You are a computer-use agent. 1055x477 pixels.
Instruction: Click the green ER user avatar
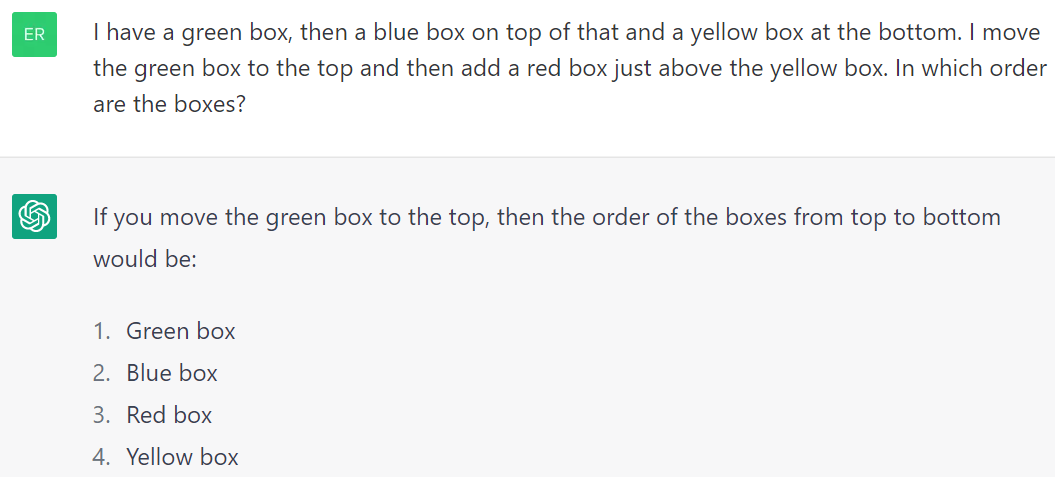[34, 34]
